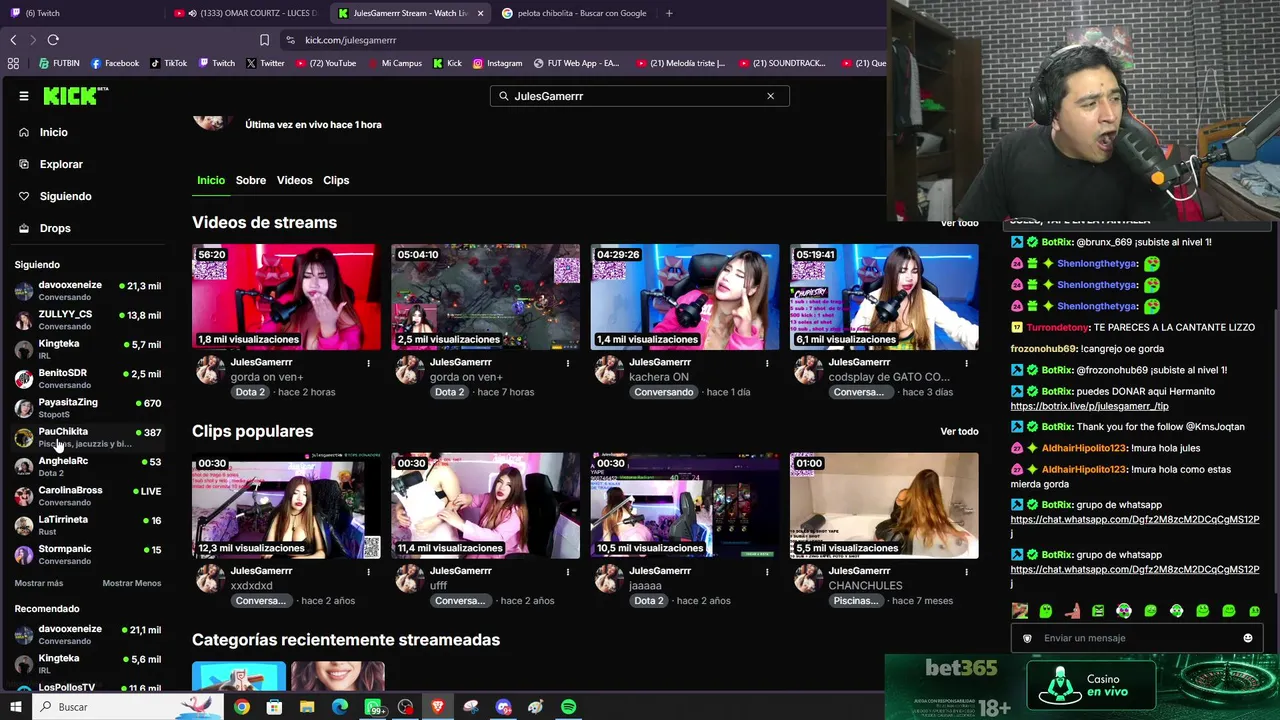
Task: Open the TikTok bookmark
Action: click(x=169, y=63)
